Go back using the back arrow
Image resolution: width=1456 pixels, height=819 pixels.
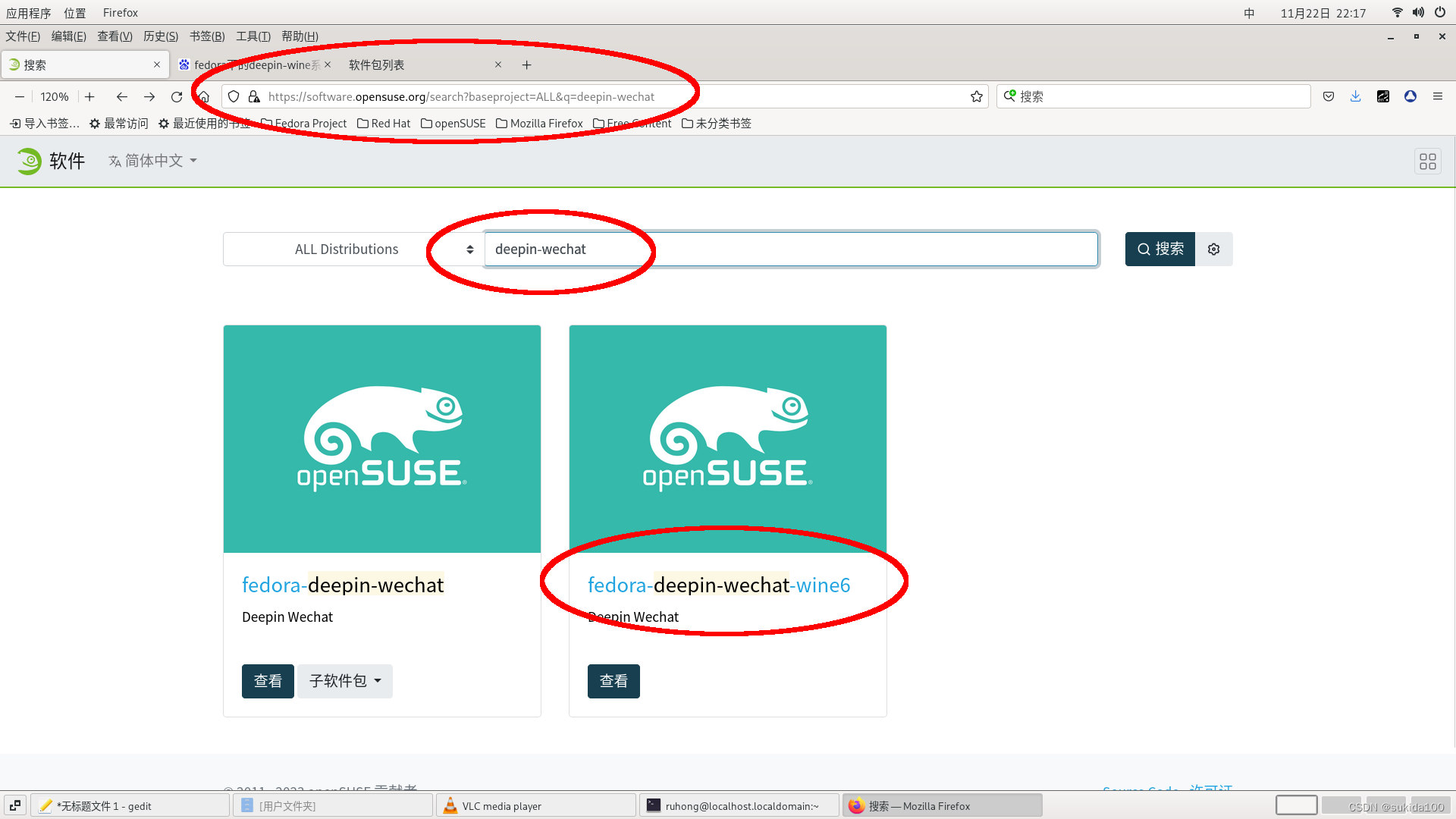(x=121, y=97)
